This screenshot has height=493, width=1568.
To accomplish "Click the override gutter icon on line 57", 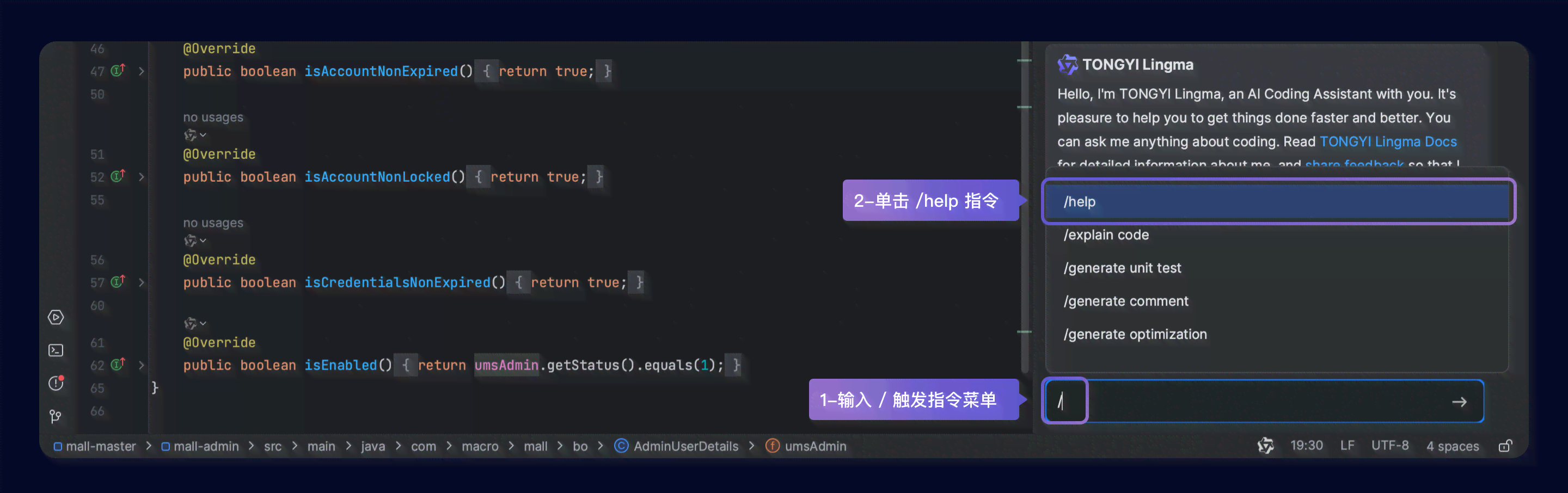I will (x=118, y=282).
